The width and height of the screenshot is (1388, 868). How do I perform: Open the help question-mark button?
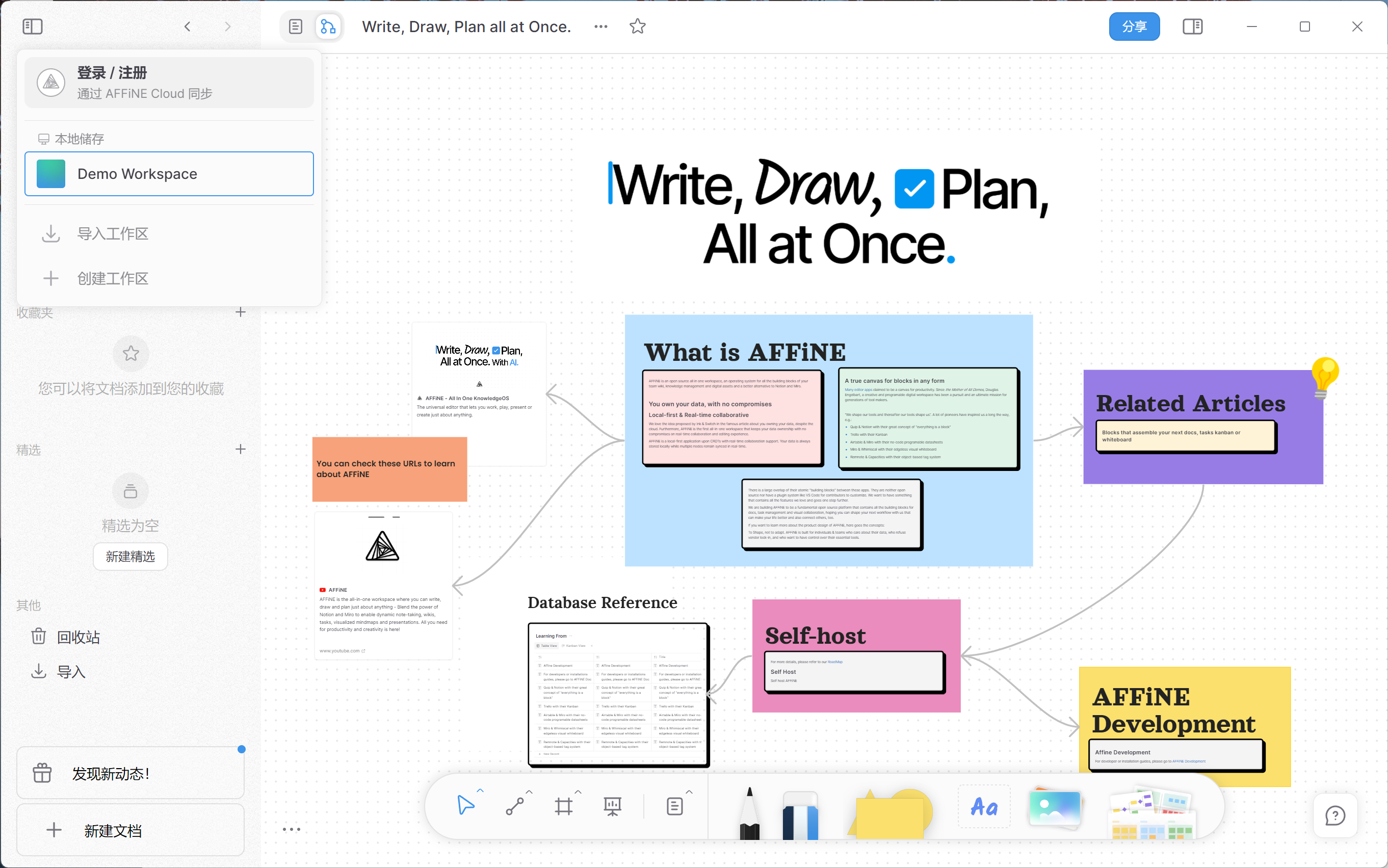click(1335, 815)
